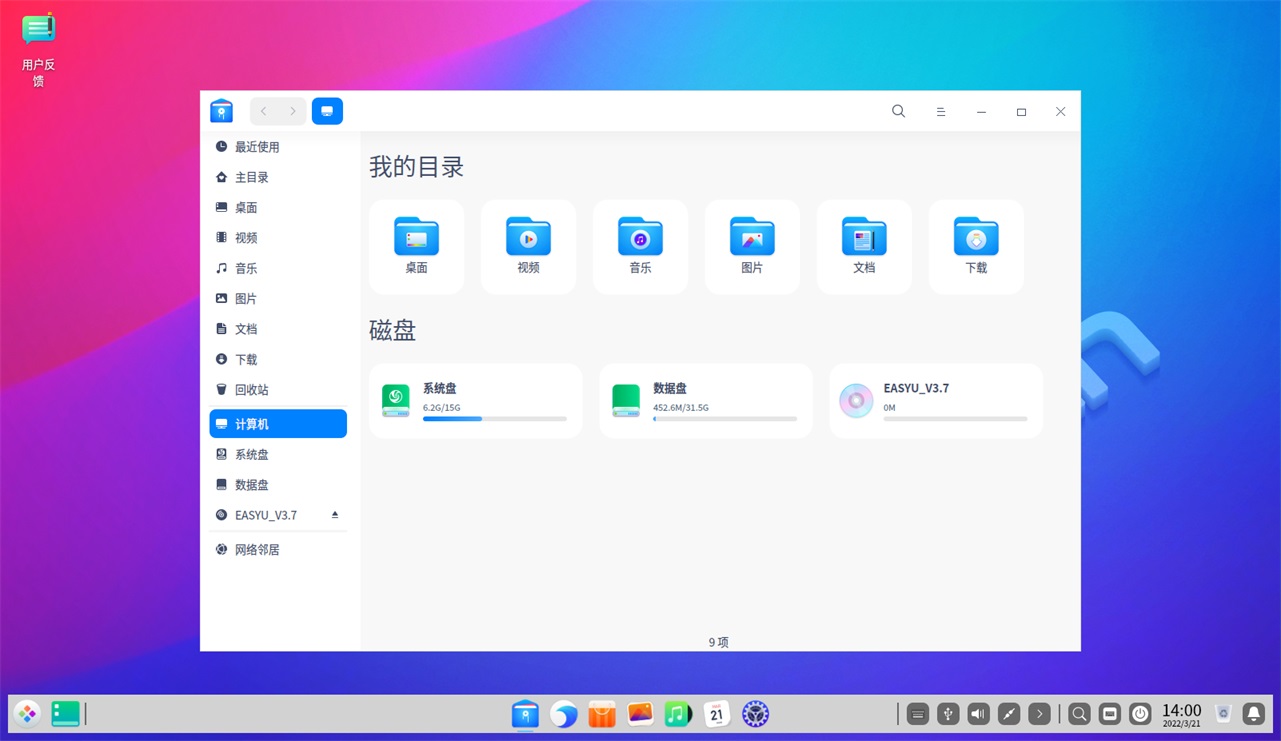
Task: Open the 用户反馈 desktop shortcut
Action: pyautogui.click(x=39, y=50)
